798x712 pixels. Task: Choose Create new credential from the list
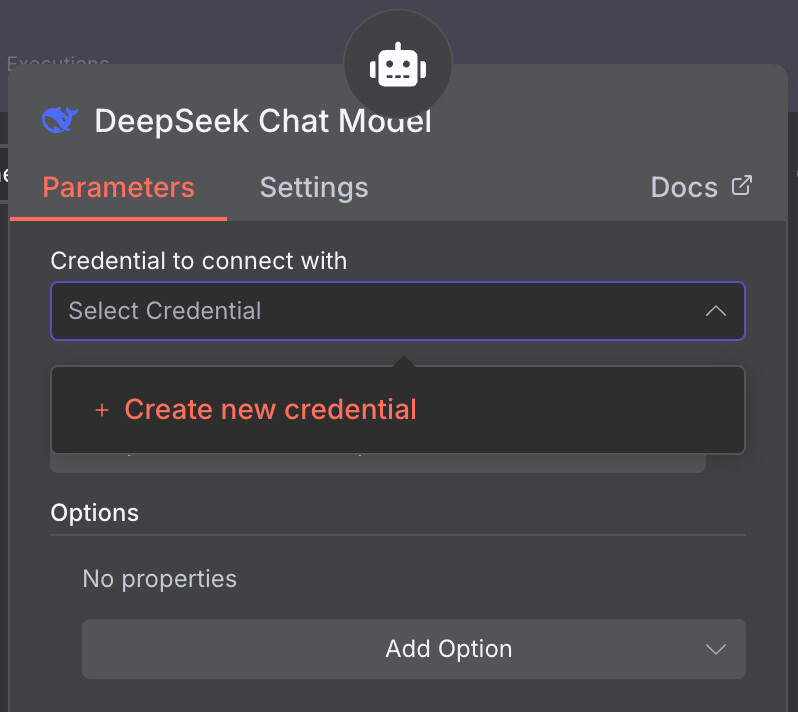pyautogui.click(x=270, y=410)
